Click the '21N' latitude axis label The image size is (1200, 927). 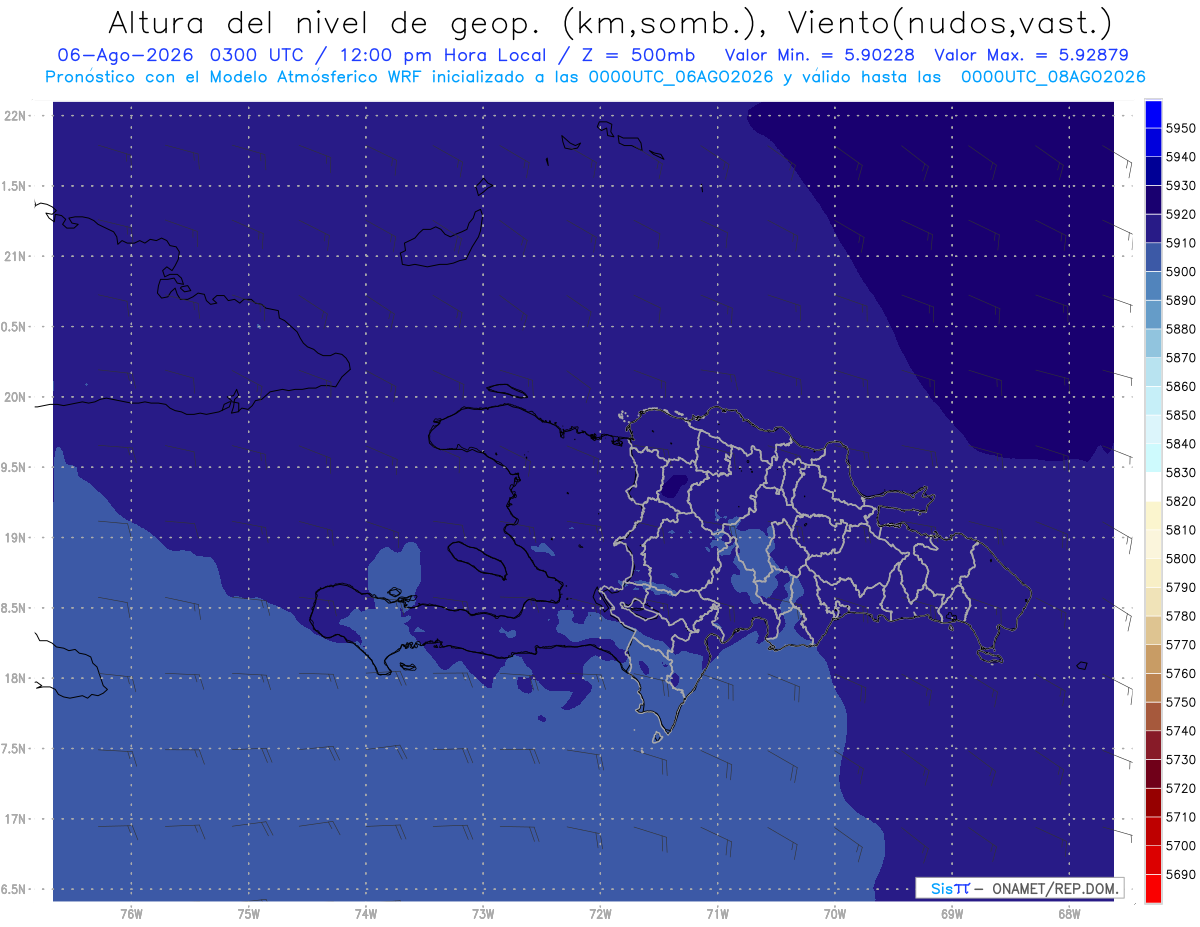point(15,257)
